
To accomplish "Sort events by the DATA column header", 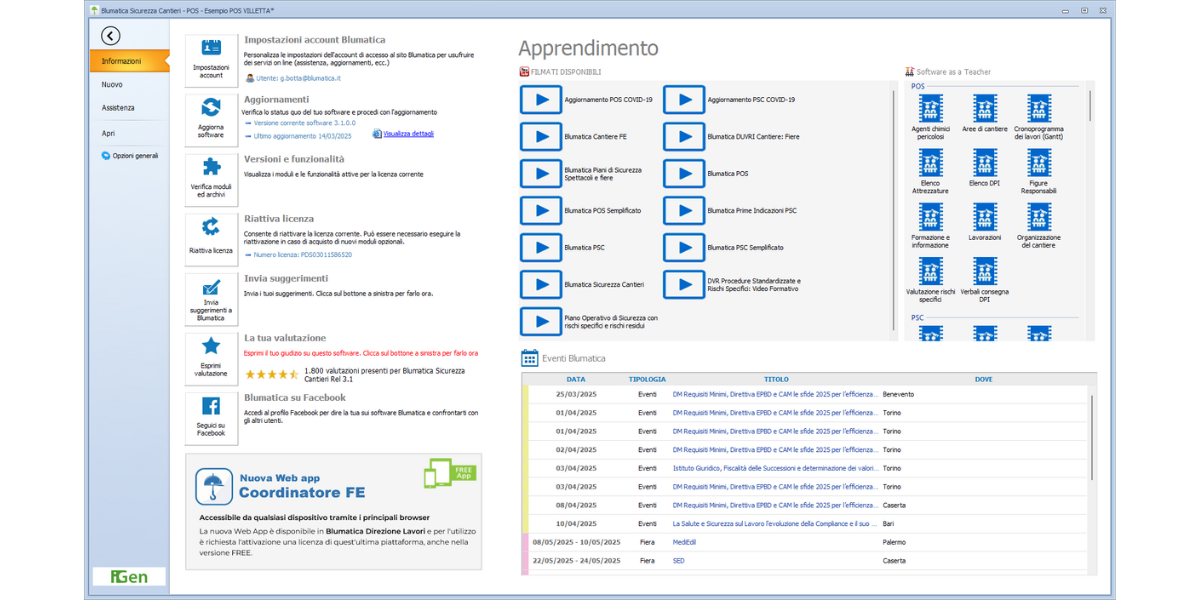I will point(576,380).
